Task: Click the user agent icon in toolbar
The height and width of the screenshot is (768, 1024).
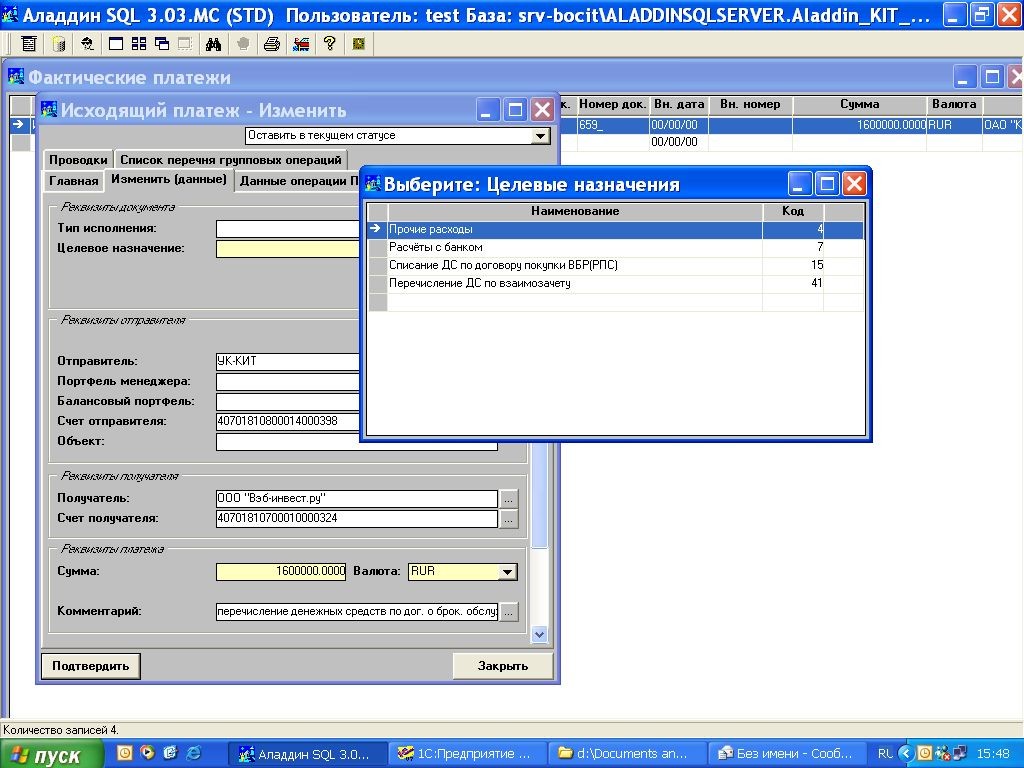Action: tap(88, 44)
